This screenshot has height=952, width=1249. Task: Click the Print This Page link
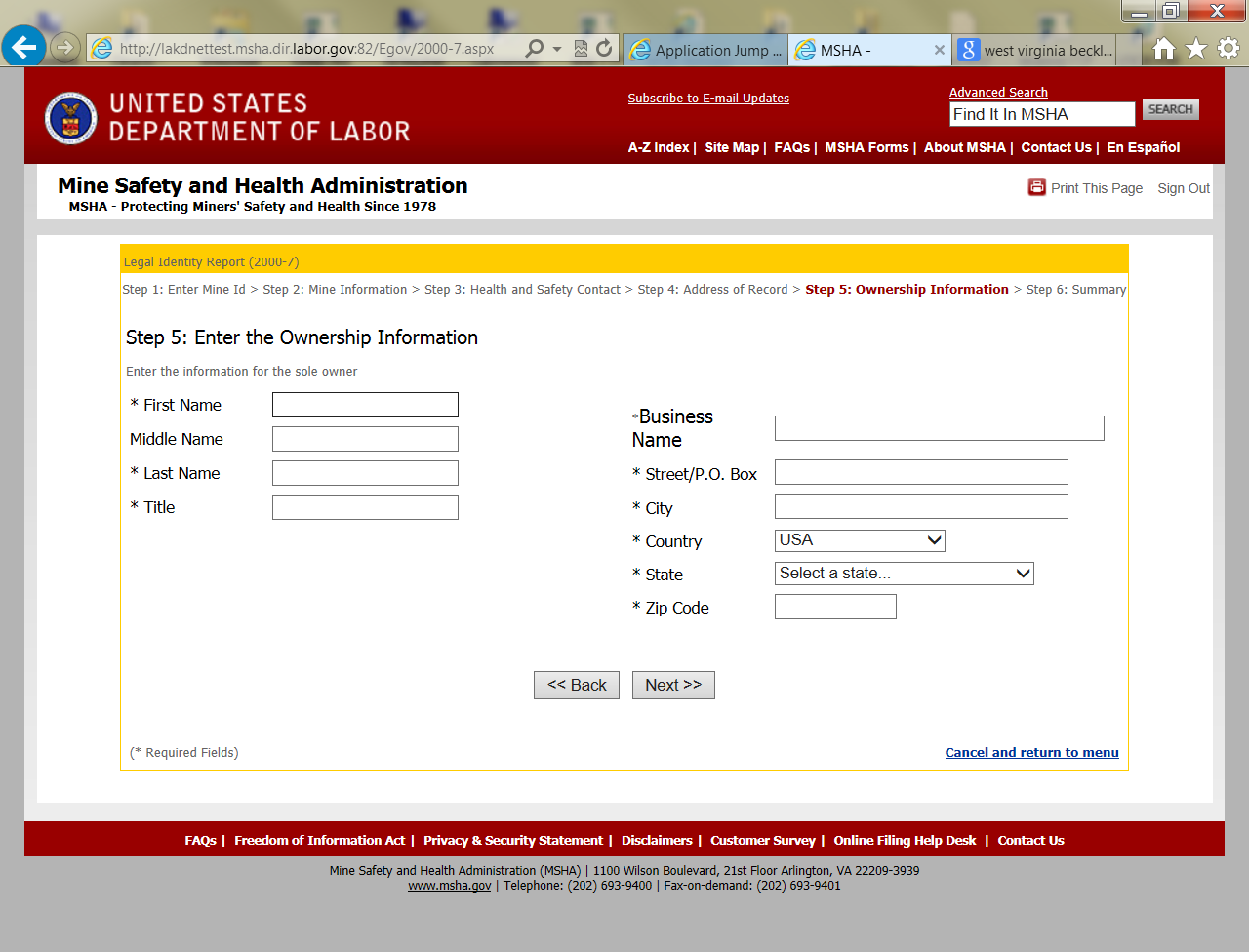click(1097, 188)
